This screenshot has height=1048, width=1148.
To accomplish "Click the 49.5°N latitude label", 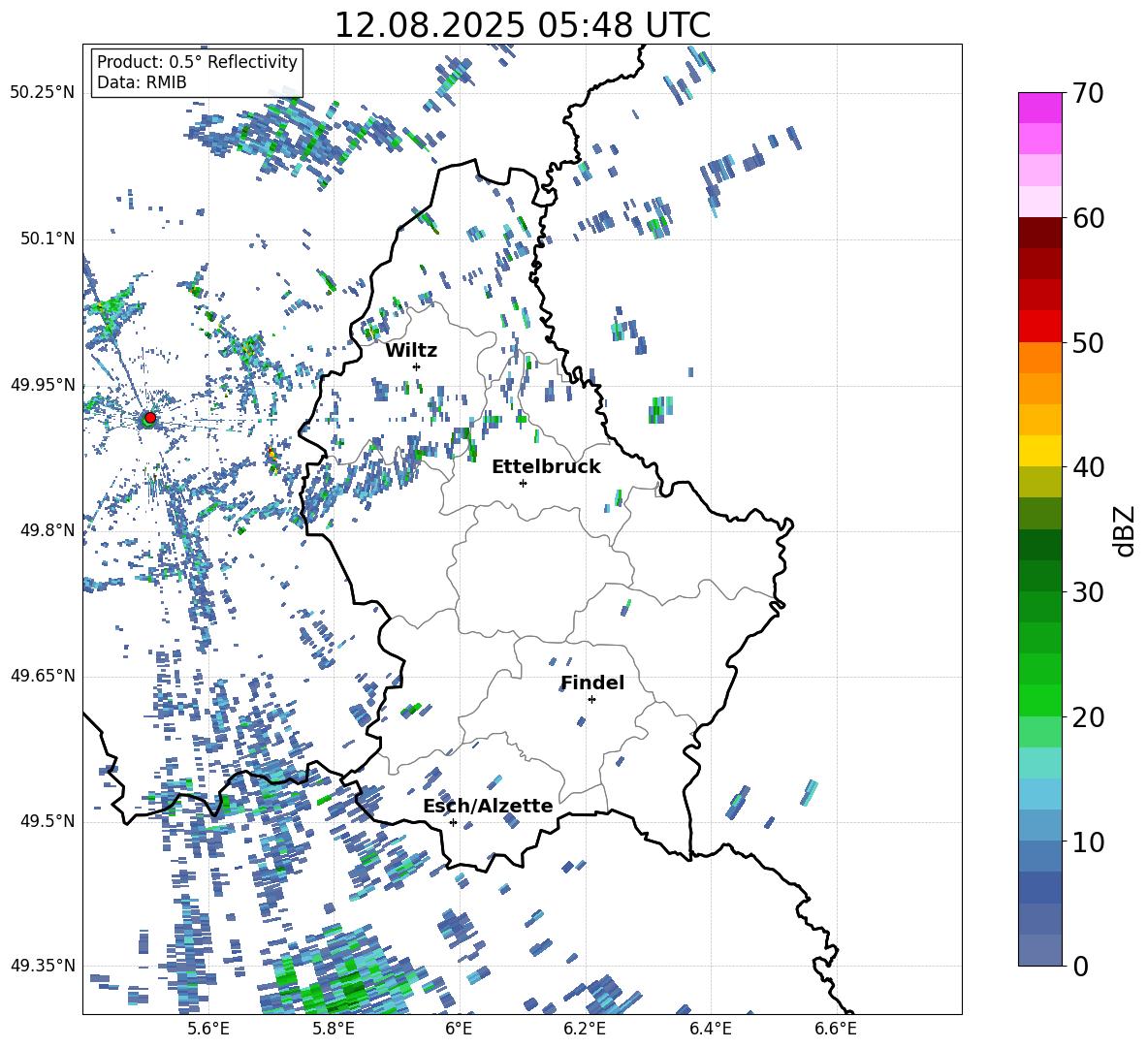I will coord(47,821).
